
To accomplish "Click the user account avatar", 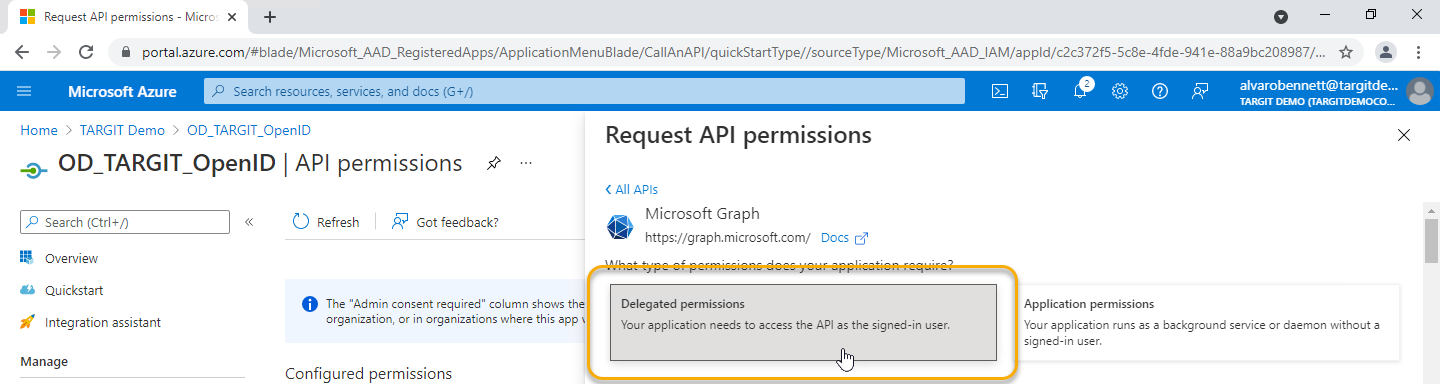I will tap(1419, 91).
